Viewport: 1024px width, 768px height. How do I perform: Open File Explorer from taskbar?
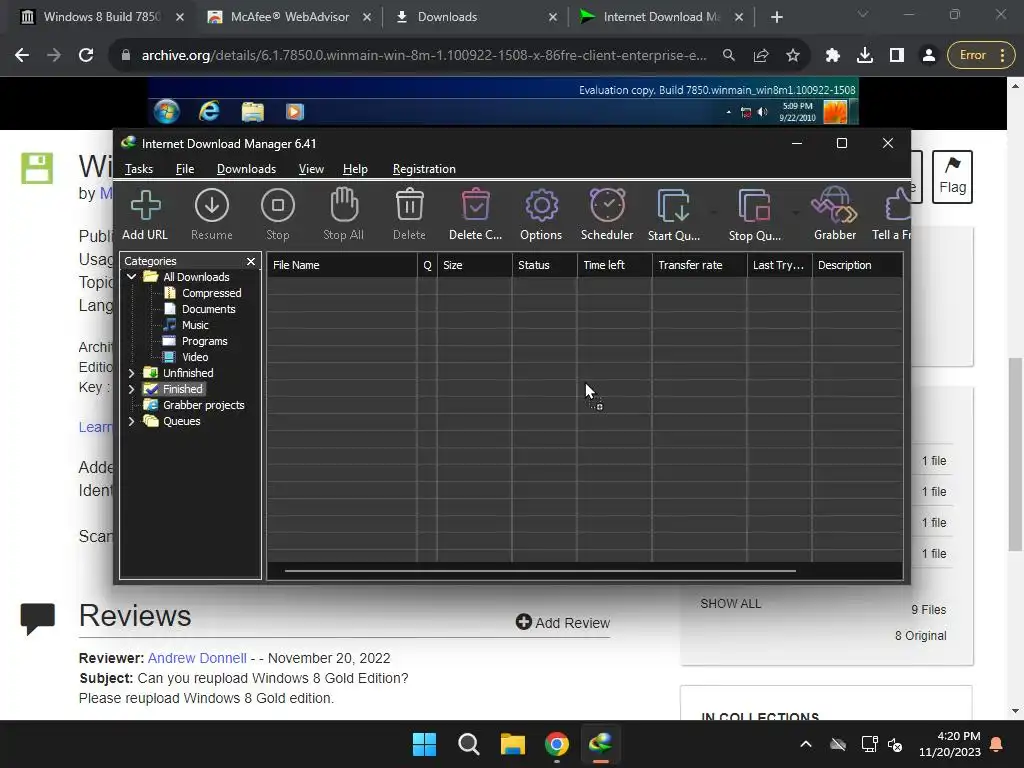point(513,744)
